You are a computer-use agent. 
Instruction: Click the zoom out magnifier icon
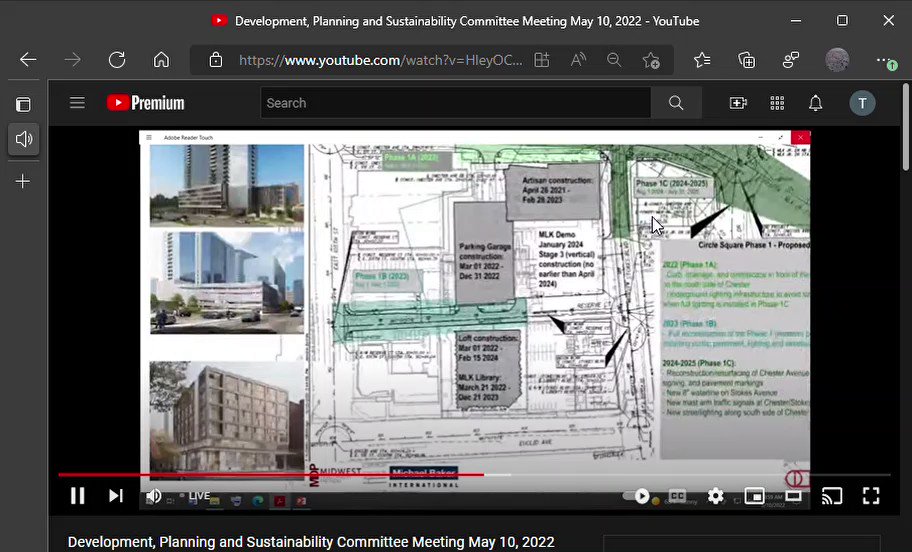614,59
